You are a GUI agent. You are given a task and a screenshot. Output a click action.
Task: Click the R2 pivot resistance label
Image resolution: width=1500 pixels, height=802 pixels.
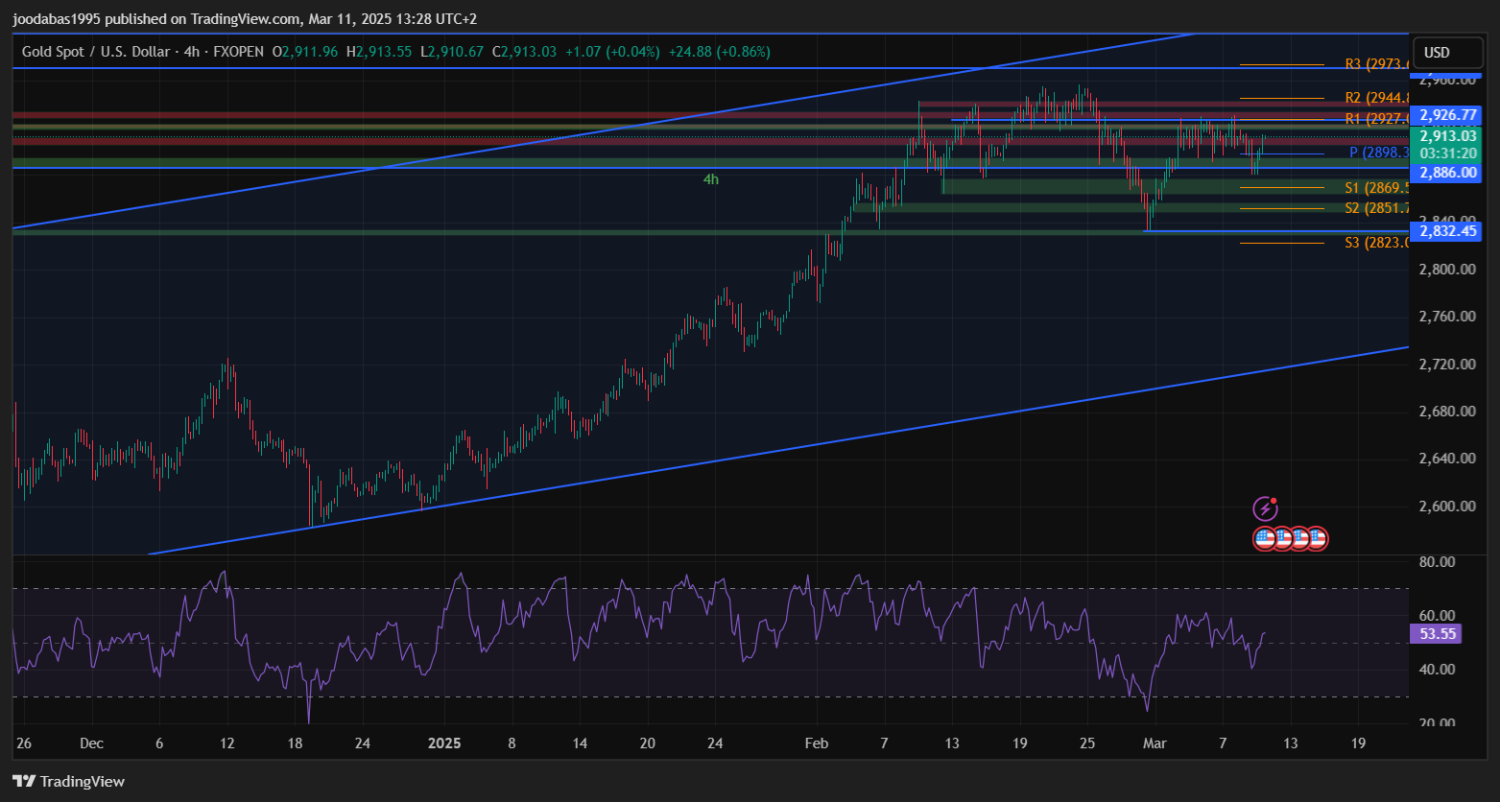coord(1376,98)
